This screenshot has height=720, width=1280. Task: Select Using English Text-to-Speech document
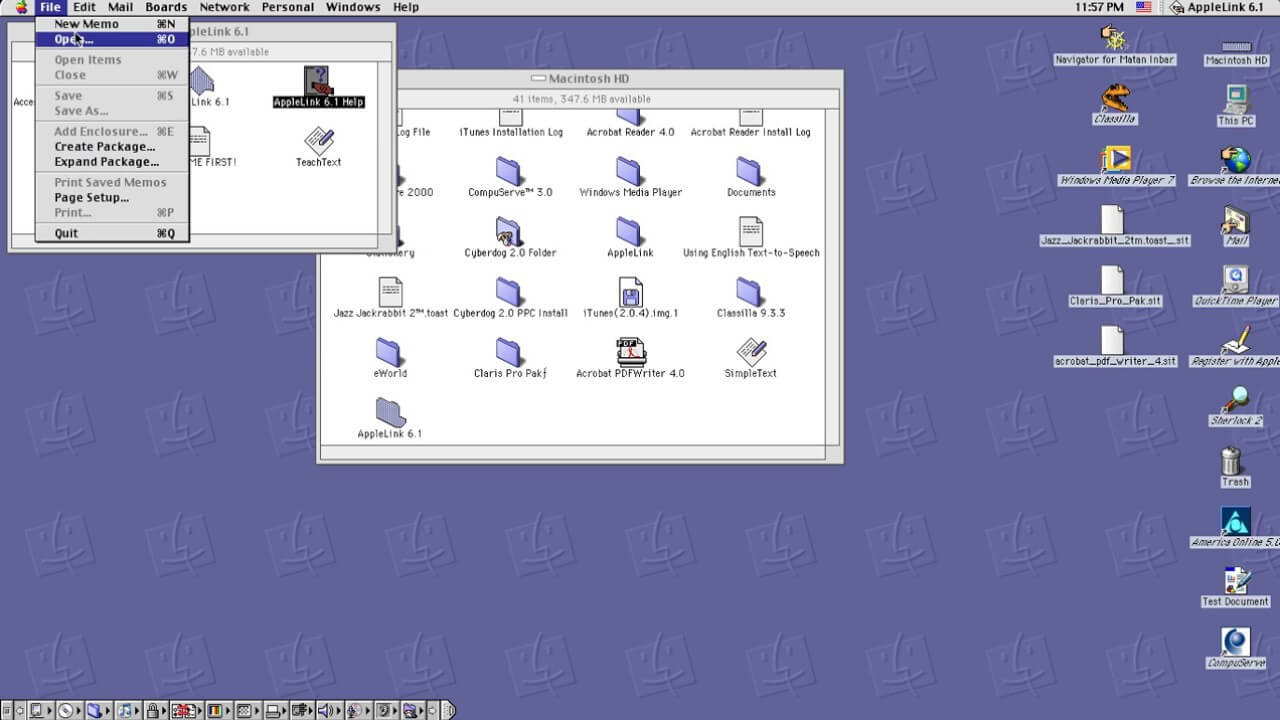[751, 238]
